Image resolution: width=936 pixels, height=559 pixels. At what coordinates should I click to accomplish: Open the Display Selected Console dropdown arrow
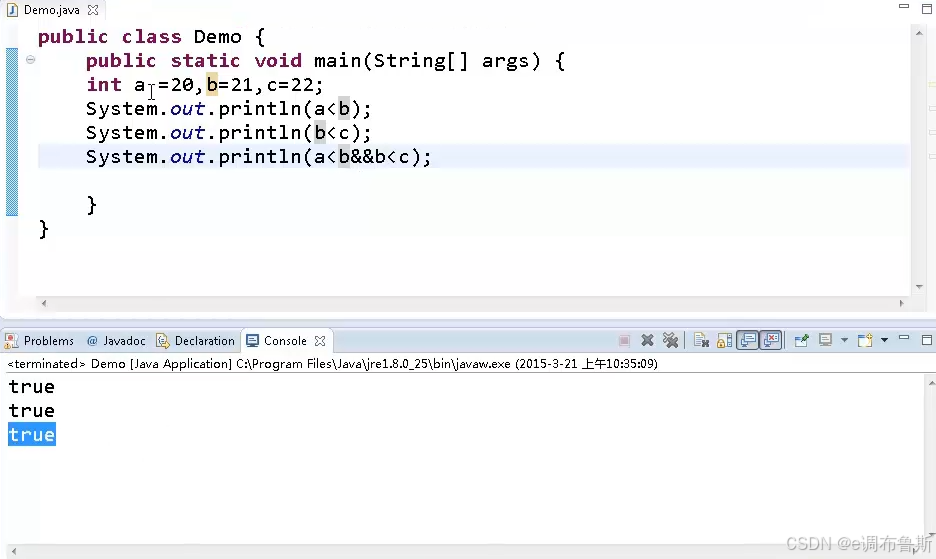[x=844, y=340]
